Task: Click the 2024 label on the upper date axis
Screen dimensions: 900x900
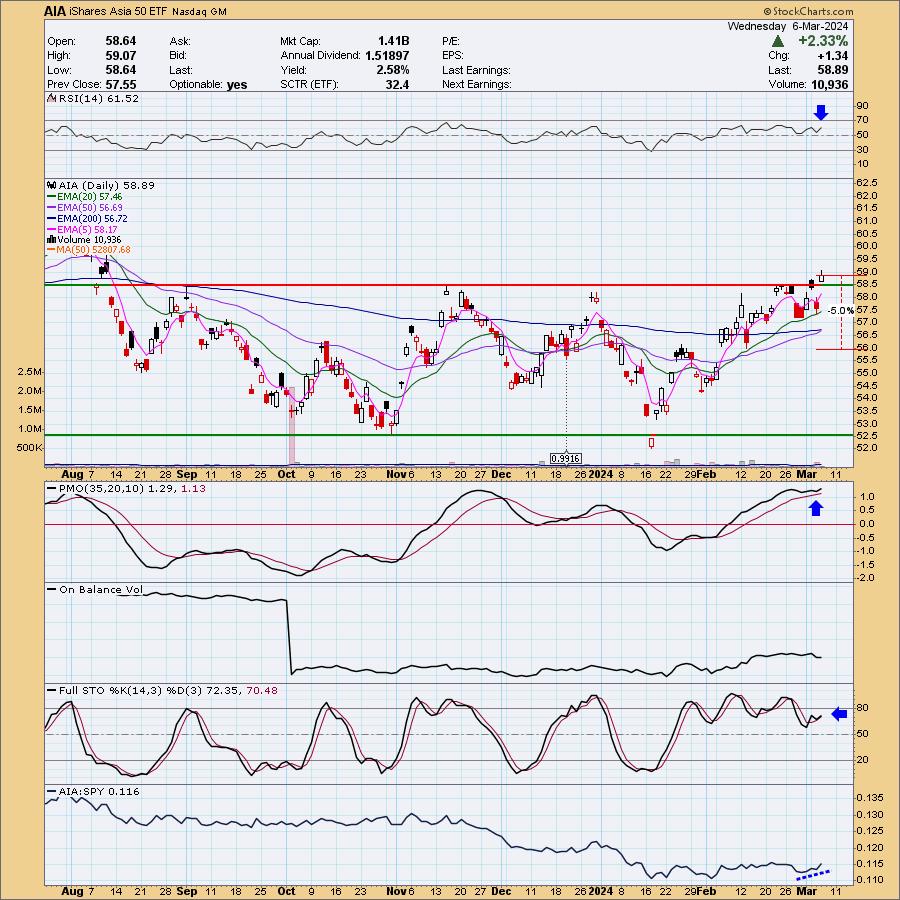Action: [601, 475]
